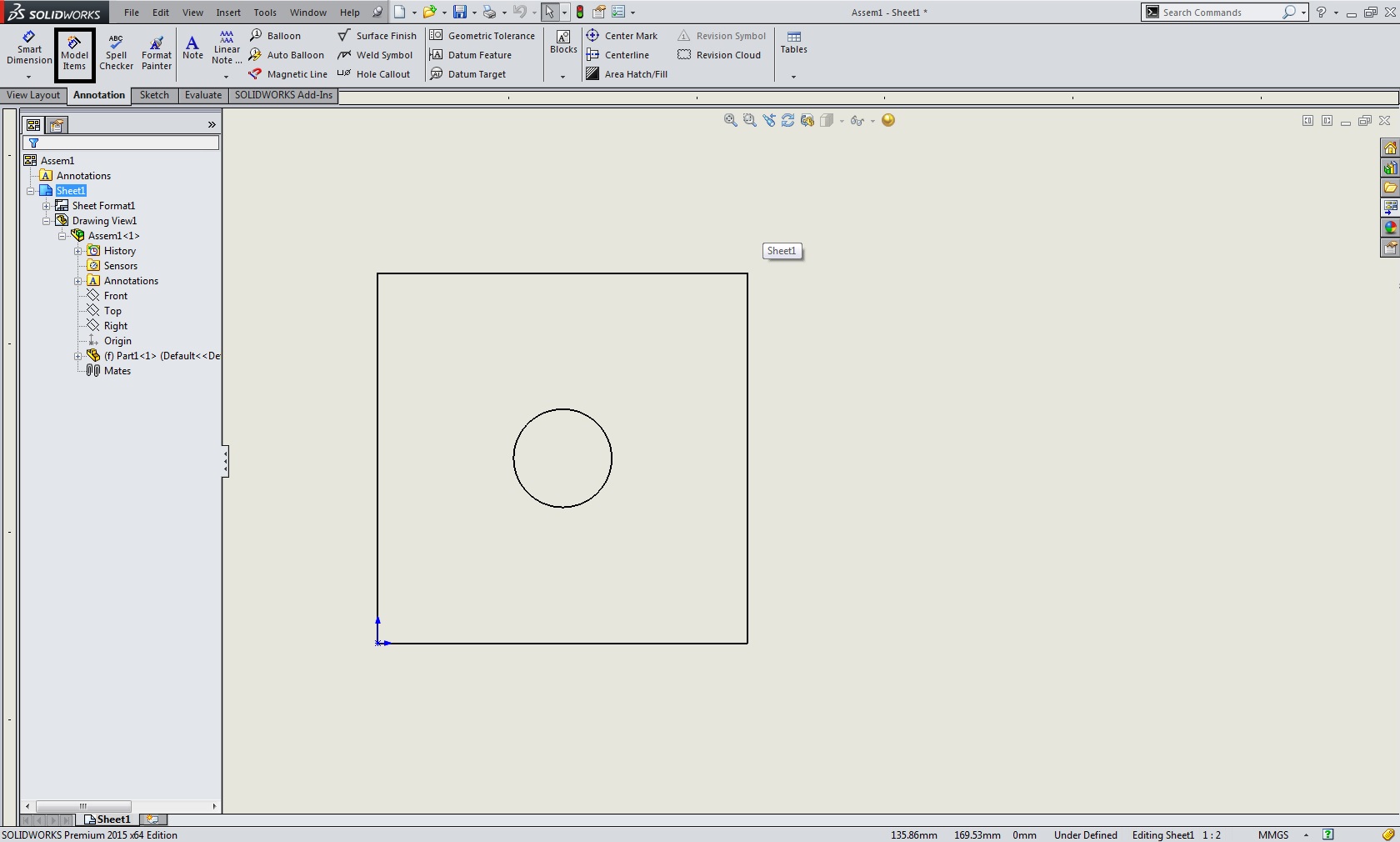This screenshot has height=842, width=1400.
Task: Expand the Sheet Format1 node
Action: tap(47, 206)
